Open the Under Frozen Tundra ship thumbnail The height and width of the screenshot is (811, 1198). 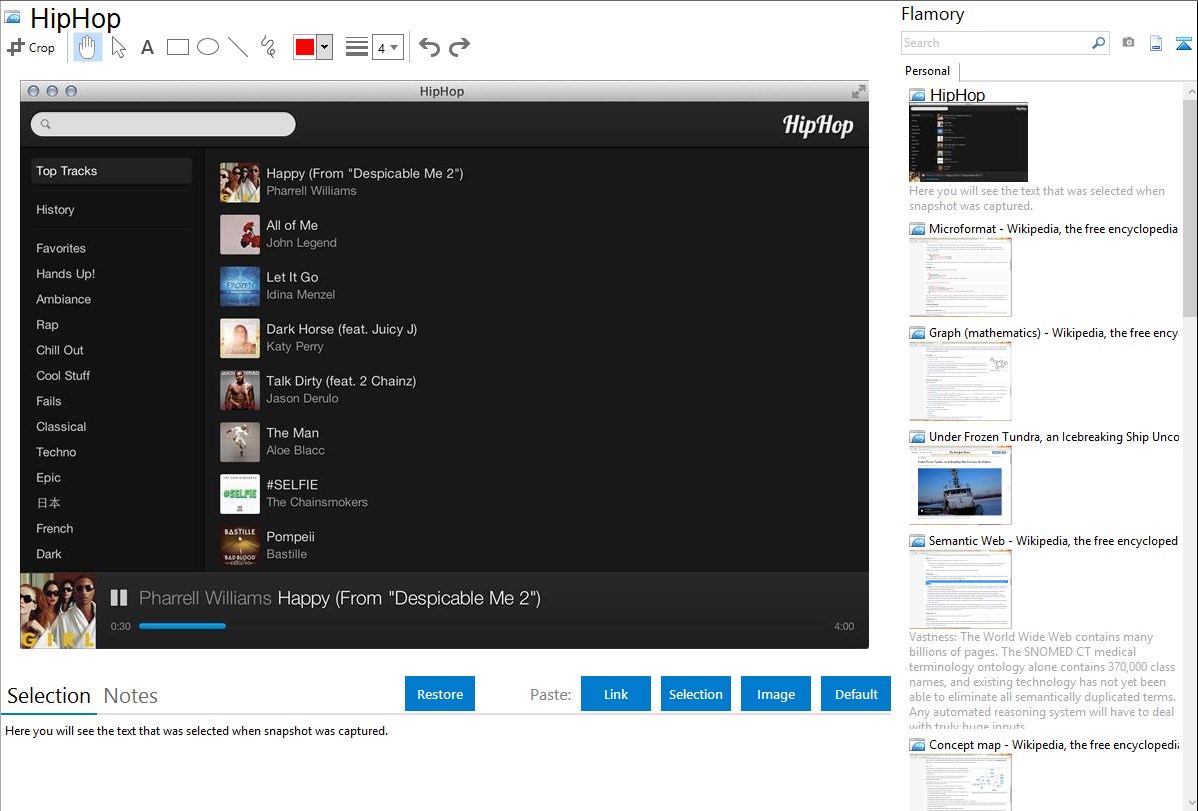(x=960, y=485)
